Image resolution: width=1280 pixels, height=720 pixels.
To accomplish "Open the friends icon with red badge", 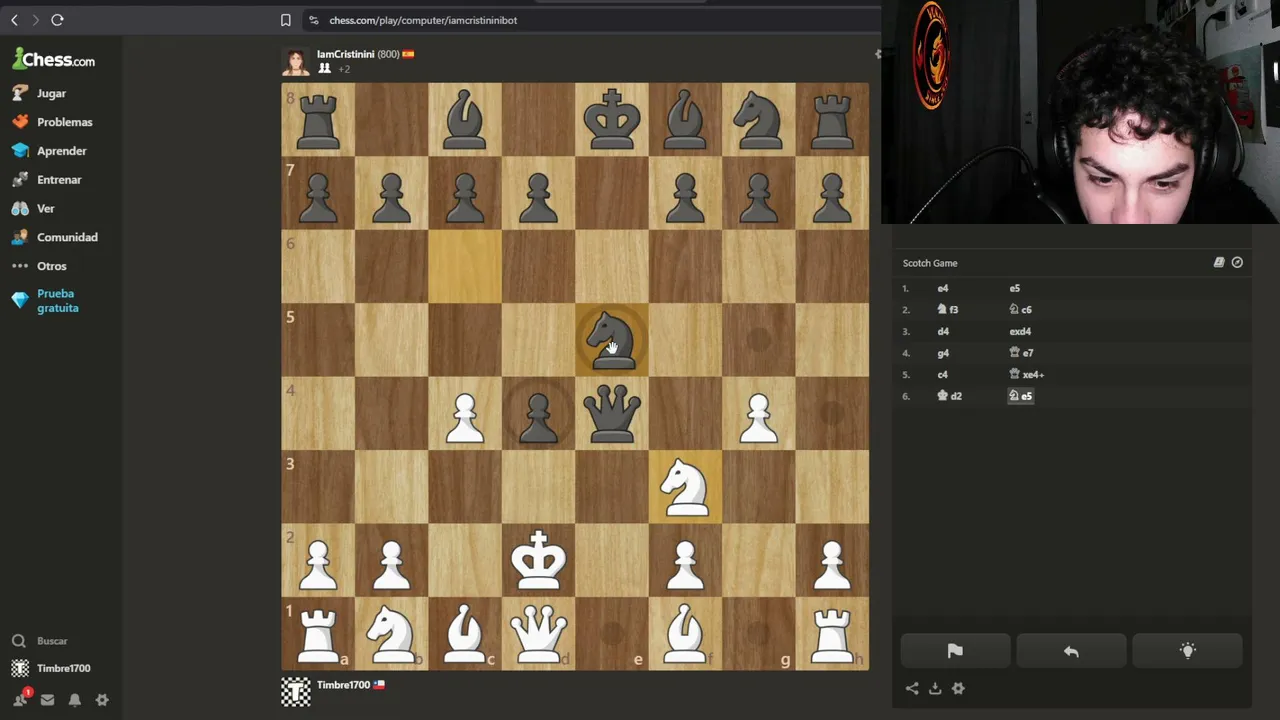I will 20,699.
